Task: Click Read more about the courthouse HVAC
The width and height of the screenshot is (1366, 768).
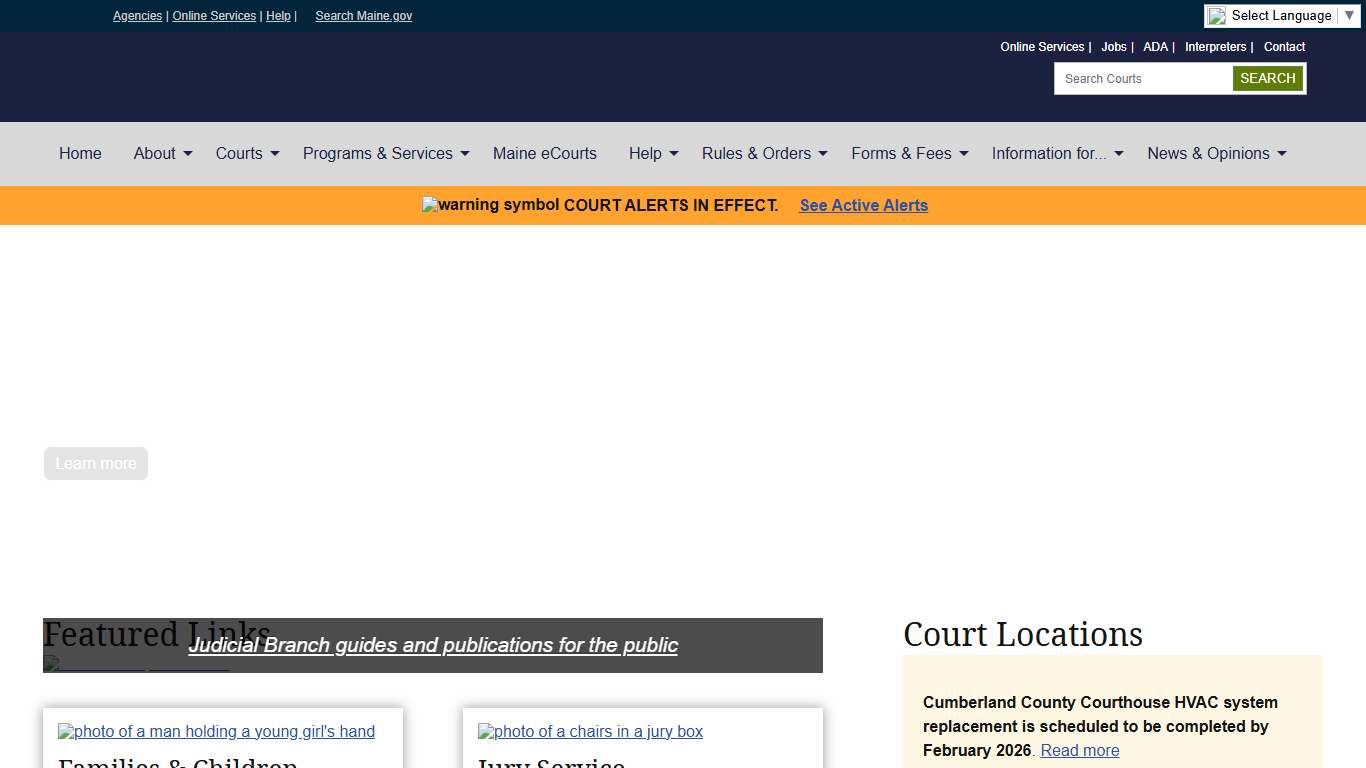Action: click(1079, 750)
